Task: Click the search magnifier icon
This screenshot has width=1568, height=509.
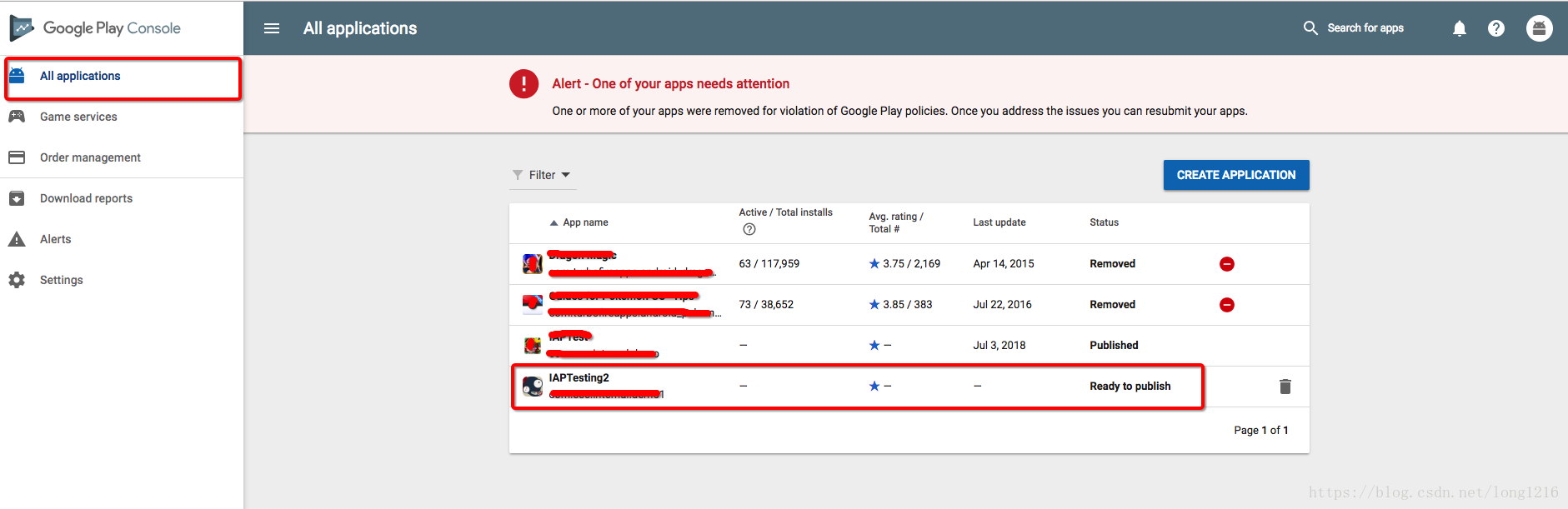Action: [x=1310, y=28]
